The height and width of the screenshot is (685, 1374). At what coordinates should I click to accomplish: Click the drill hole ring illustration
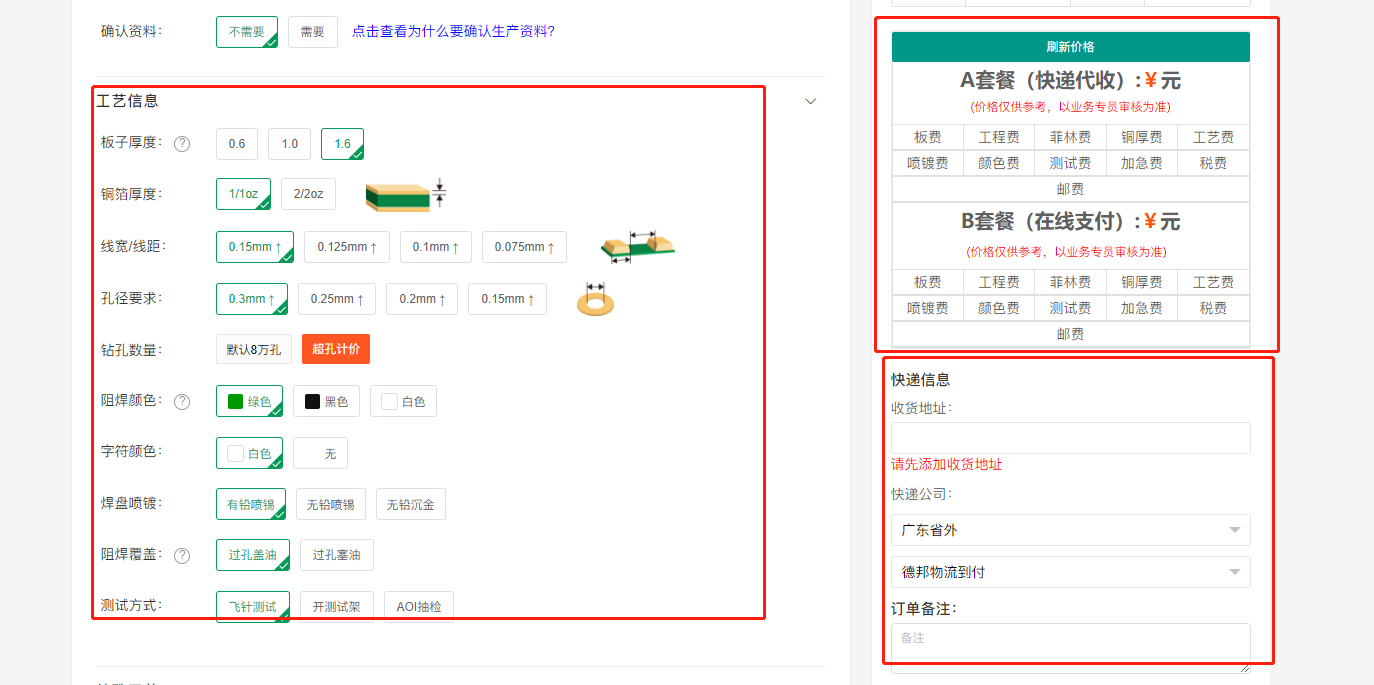coord(595,300)
